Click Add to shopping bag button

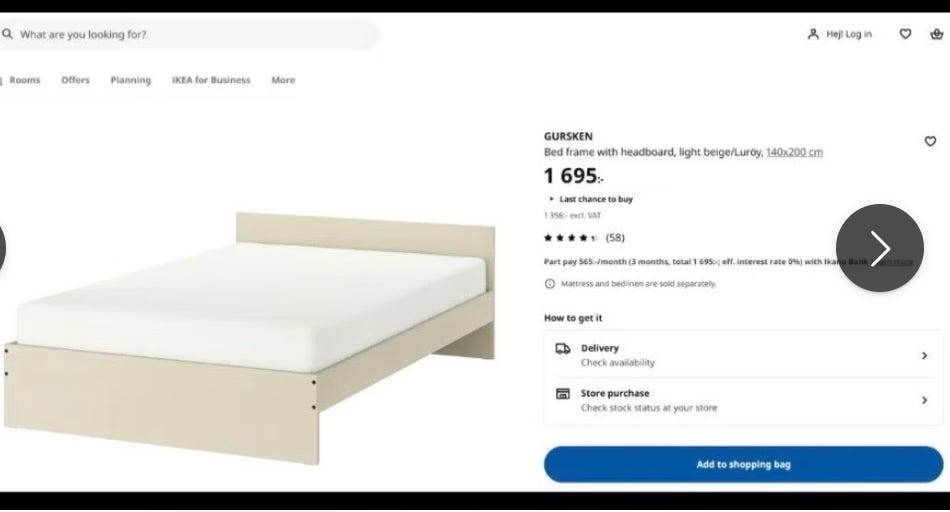[743, 465]
